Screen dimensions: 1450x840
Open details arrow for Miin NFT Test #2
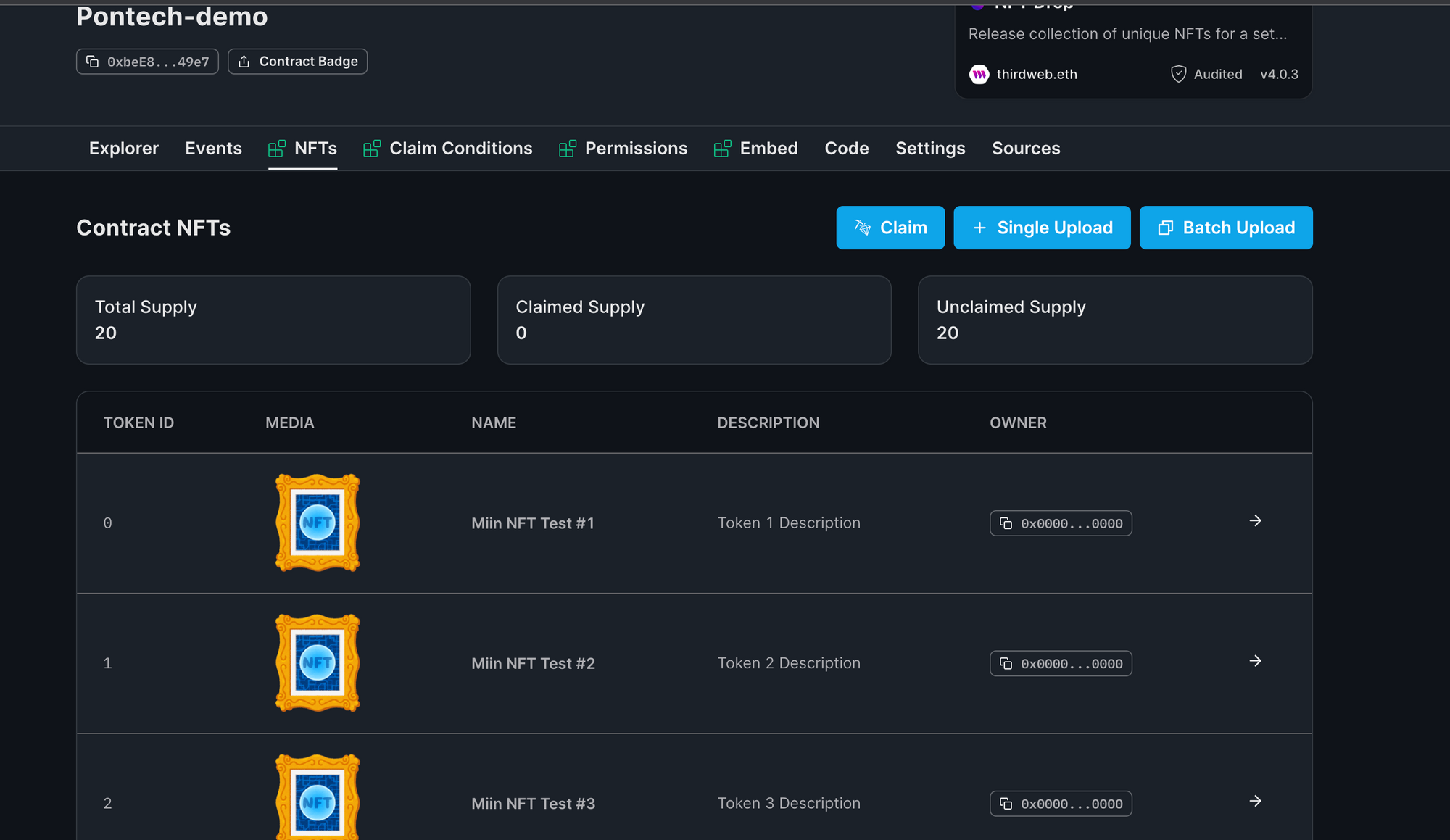pyautogui.click(x=1256, y=661)
